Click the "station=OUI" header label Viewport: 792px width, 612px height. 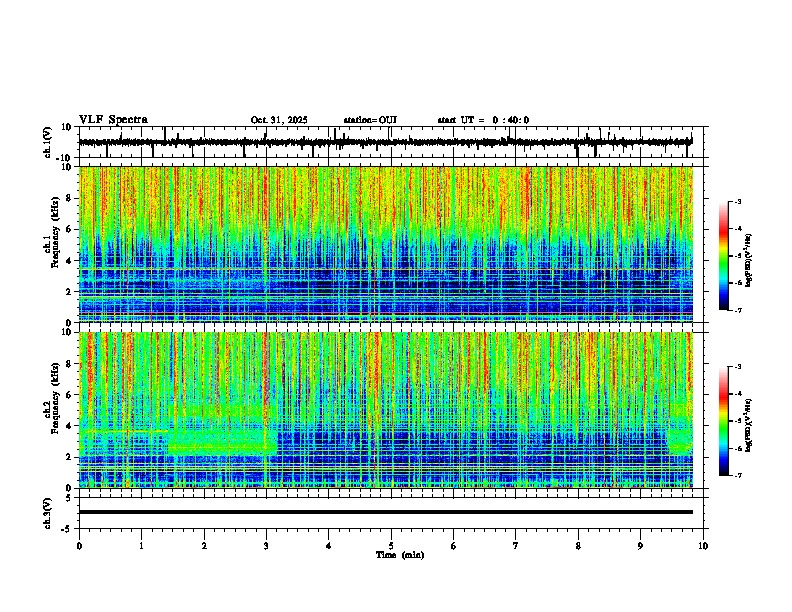tap(370, 120)
